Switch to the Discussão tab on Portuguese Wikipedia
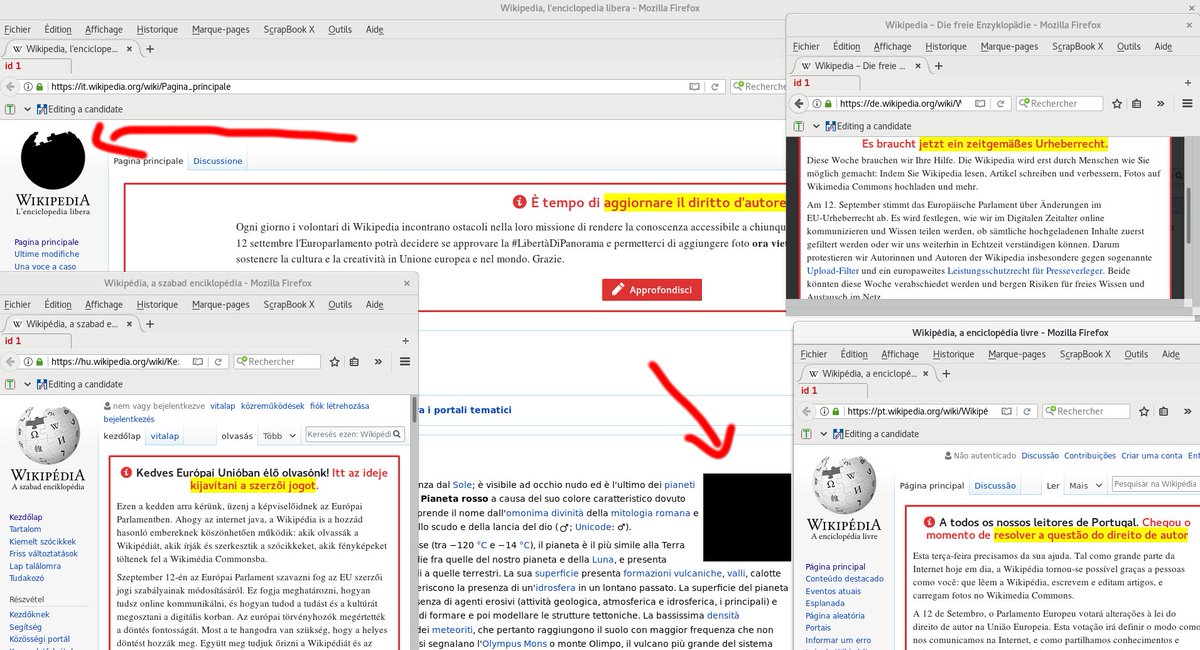The width and height of the screenshot is (1200, 650). [x=995, y=485]
